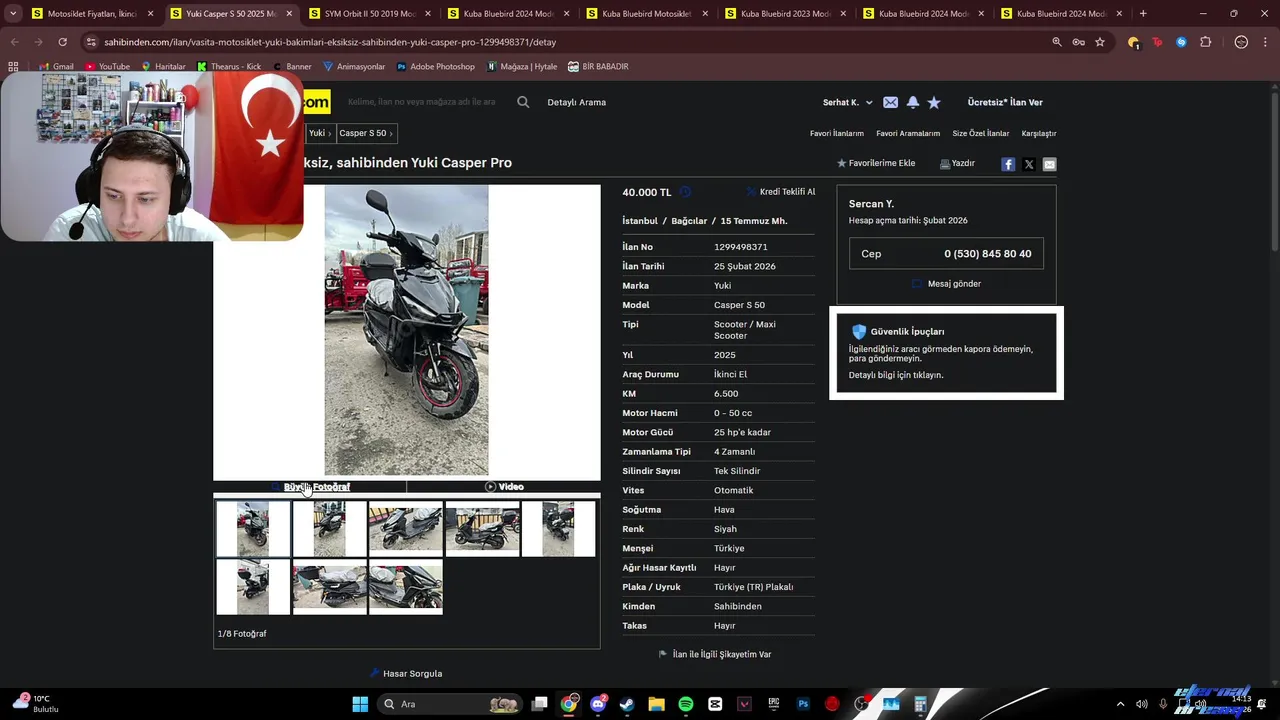Screen dimensions: 1280x720
Task: Click the Yuki breadcrumb link
Action: click(x=316, y=133)
